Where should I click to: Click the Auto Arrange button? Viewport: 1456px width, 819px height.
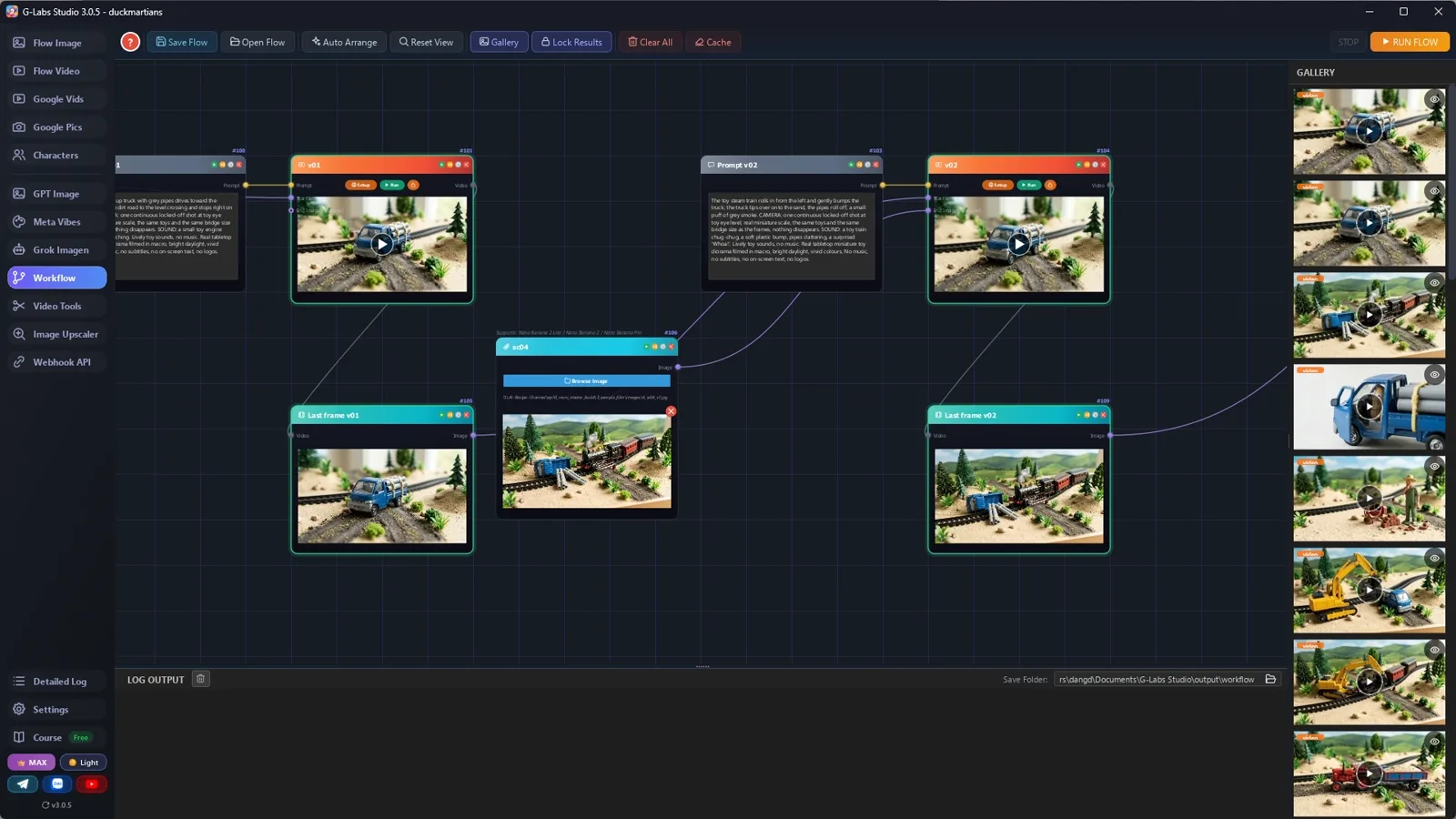click(344, 42)
